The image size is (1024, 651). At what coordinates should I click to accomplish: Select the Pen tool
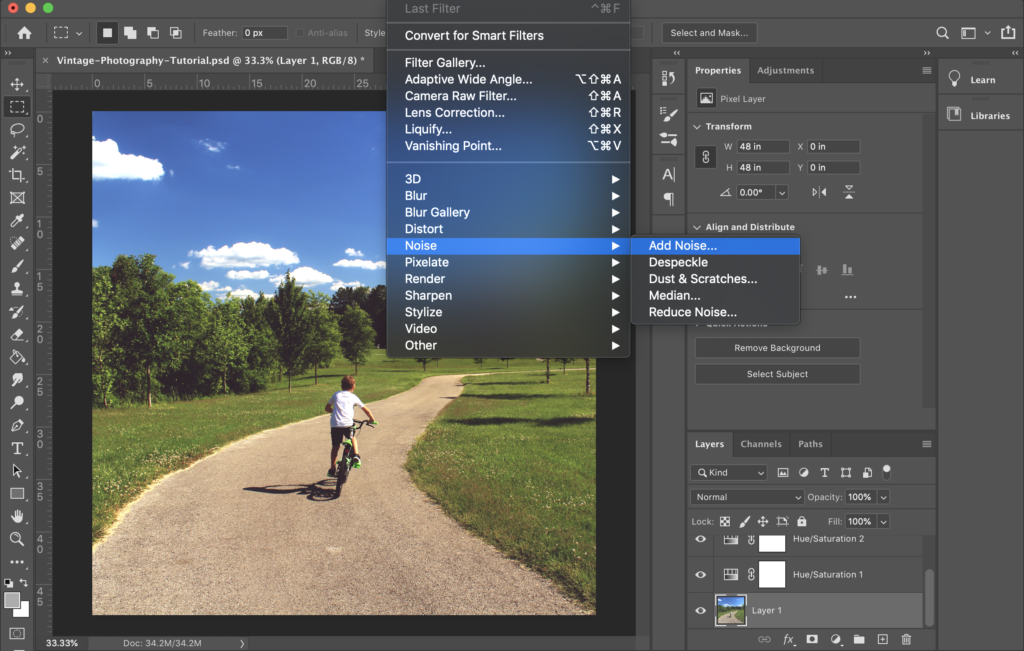(x=18, y=426)
